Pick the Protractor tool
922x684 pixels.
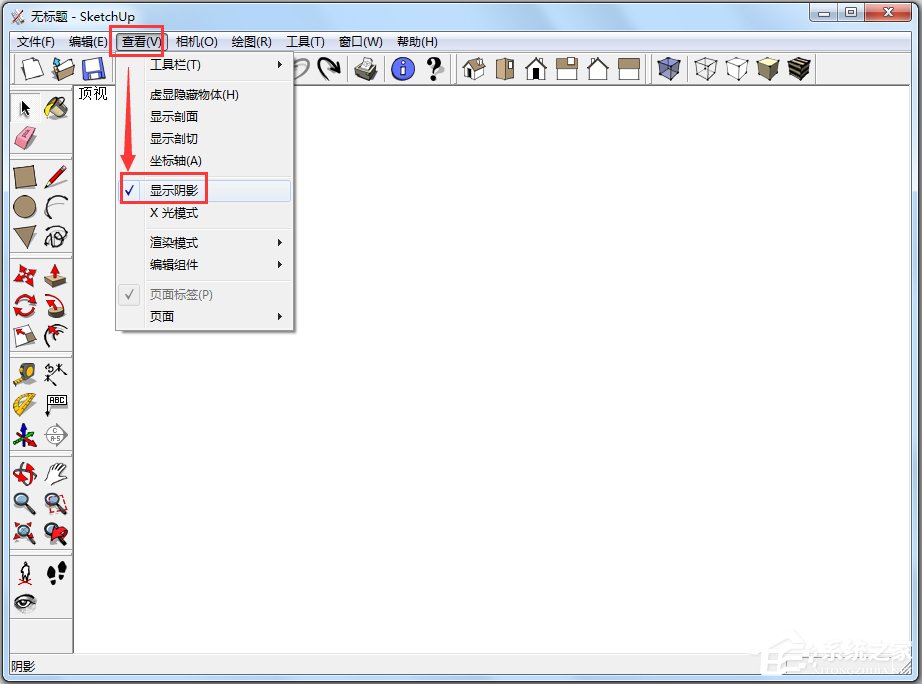(25, 405)
